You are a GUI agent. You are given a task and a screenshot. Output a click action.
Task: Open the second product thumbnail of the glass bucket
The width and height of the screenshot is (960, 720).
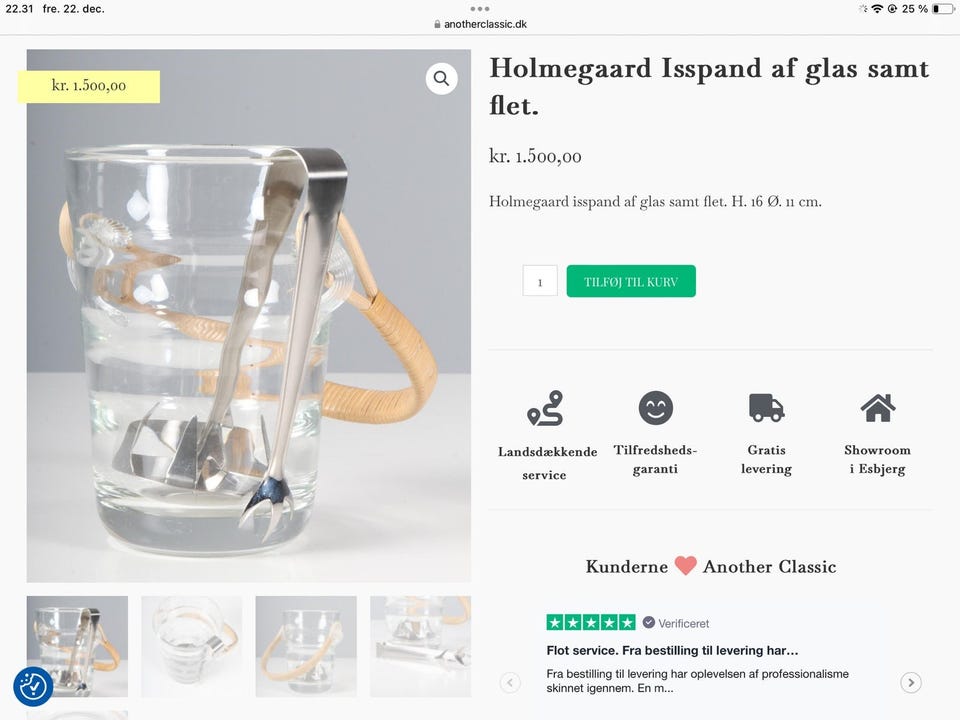(x=191, y=646)
